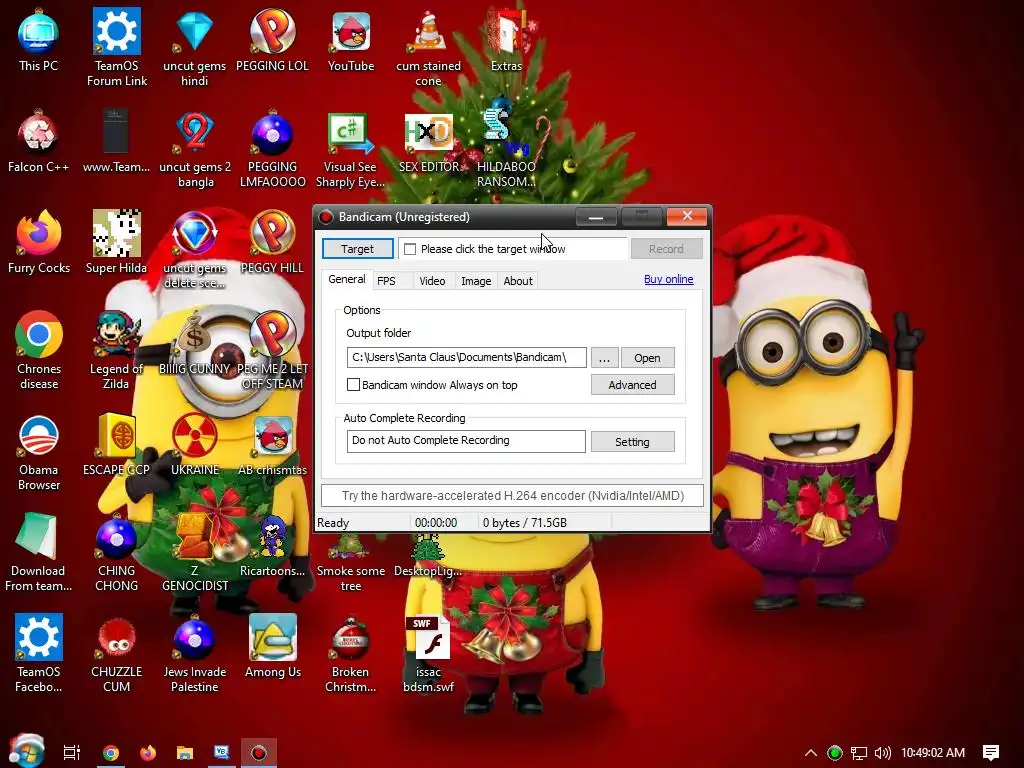
Task: Open Advanced options in Bandicam
Action: (632, 385)
